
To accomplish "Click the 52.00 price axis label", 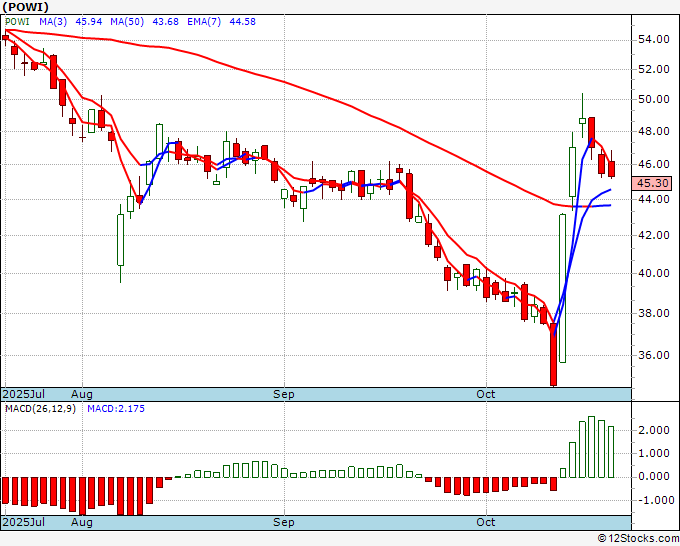I will (x=654, y=69).
